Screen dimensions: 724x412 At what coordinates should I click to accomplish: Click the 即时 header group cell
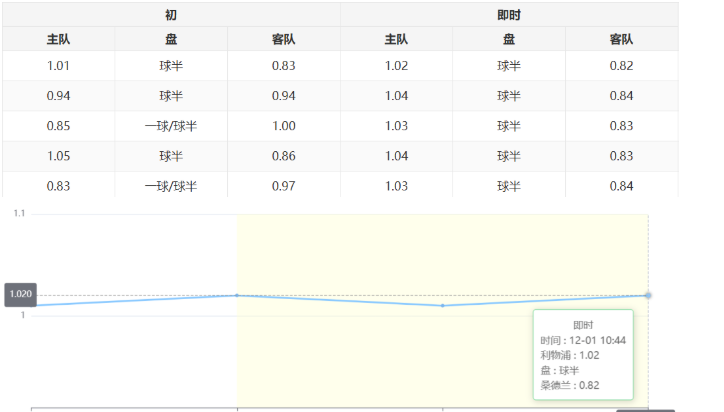click(x=508, y=15)
